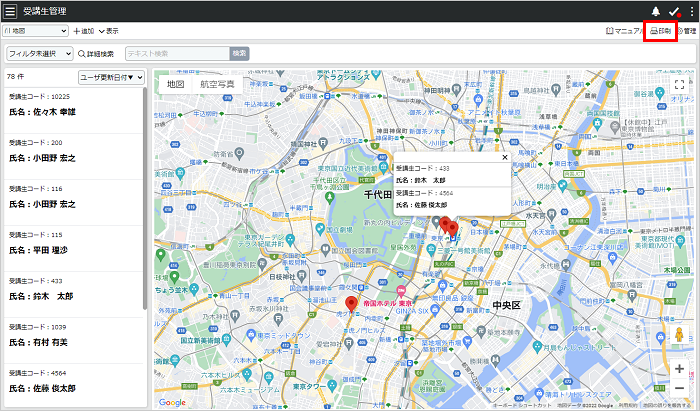This screenshot has width=700, height=411.
Task: Open the vertical three-dot menu
Action: tap(692, 11)
